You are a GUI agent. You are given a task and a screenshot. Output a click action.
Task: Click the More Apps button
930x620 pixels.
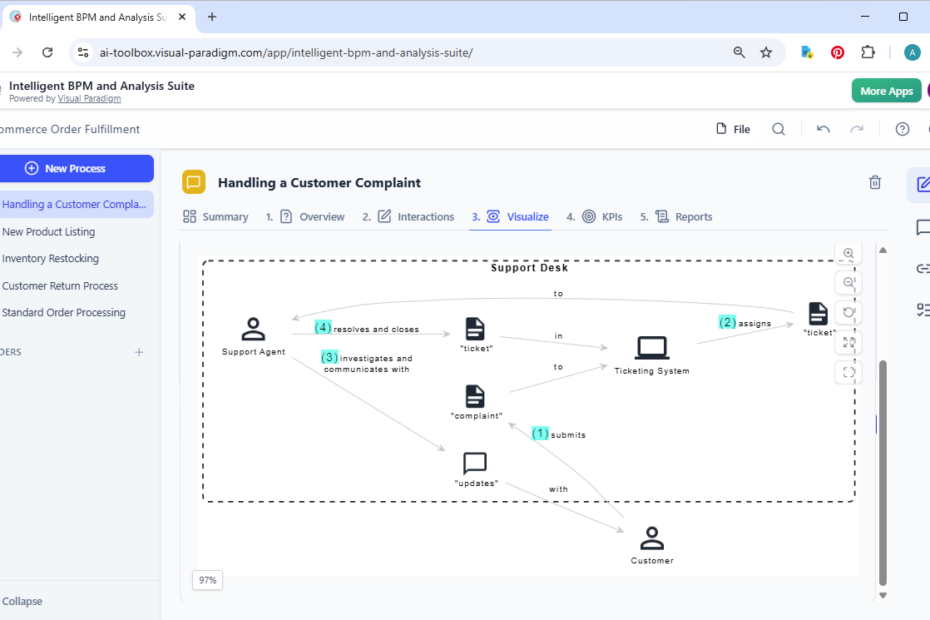tap(886, 90)
